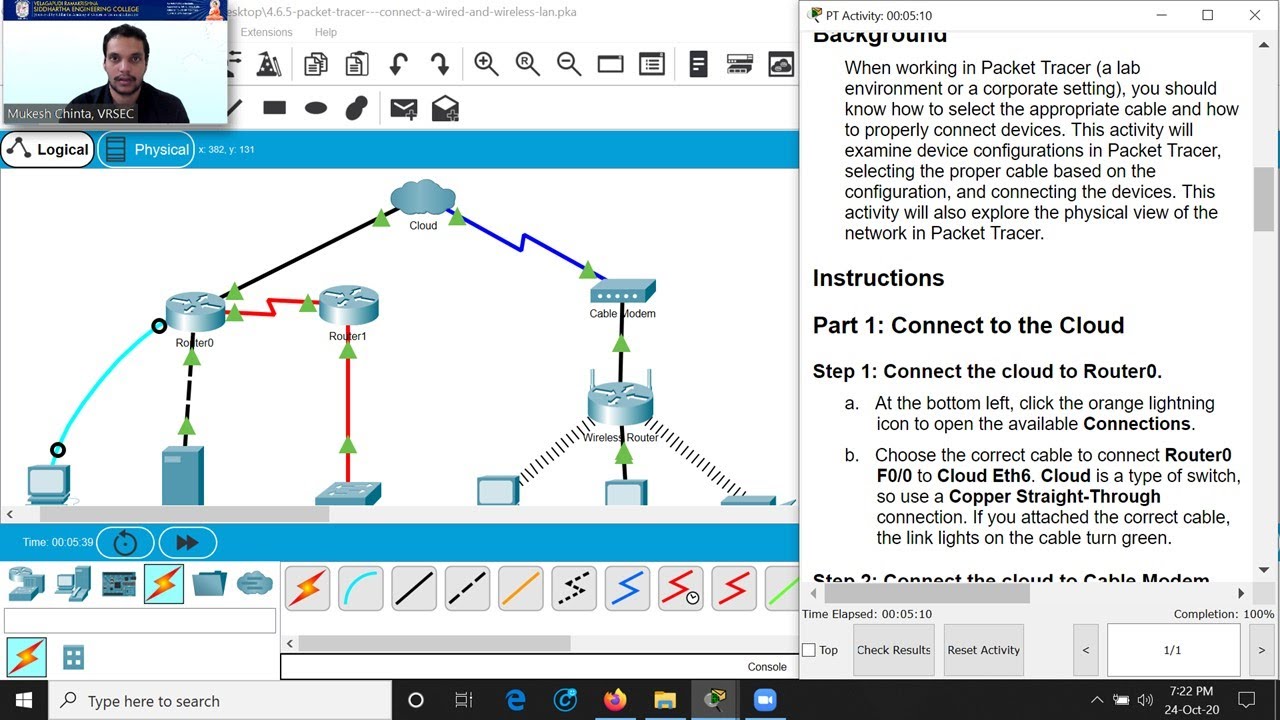Viewport: 1280px width, 720px height.
Task: Choose the blue Coaxial cable
Action: pos(627,589)
